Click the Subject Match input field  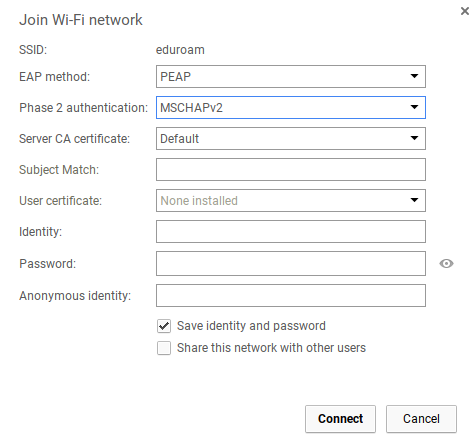[x=291, y=169]
